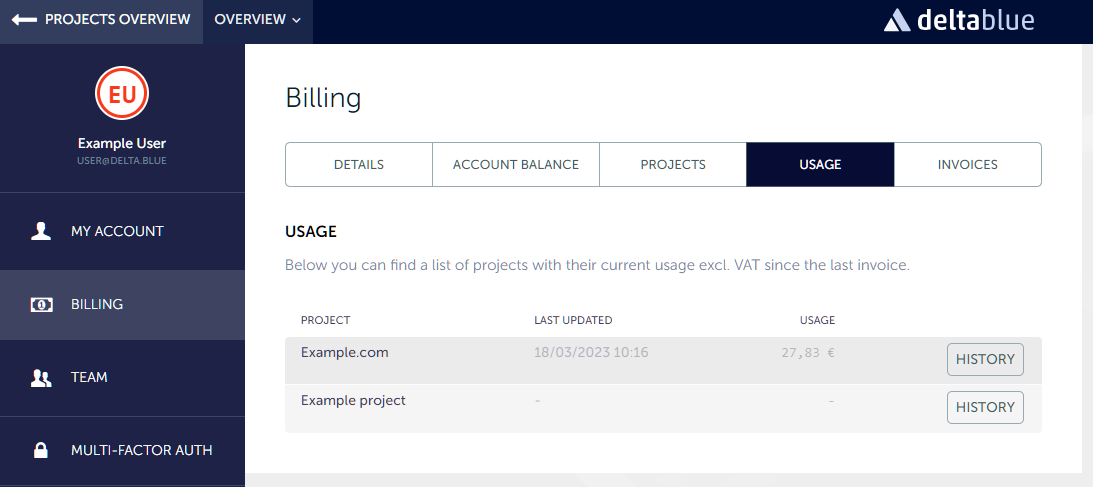Show History for Example.com
The width and height of the screenshot is (1093, 487).
point(985,359)
